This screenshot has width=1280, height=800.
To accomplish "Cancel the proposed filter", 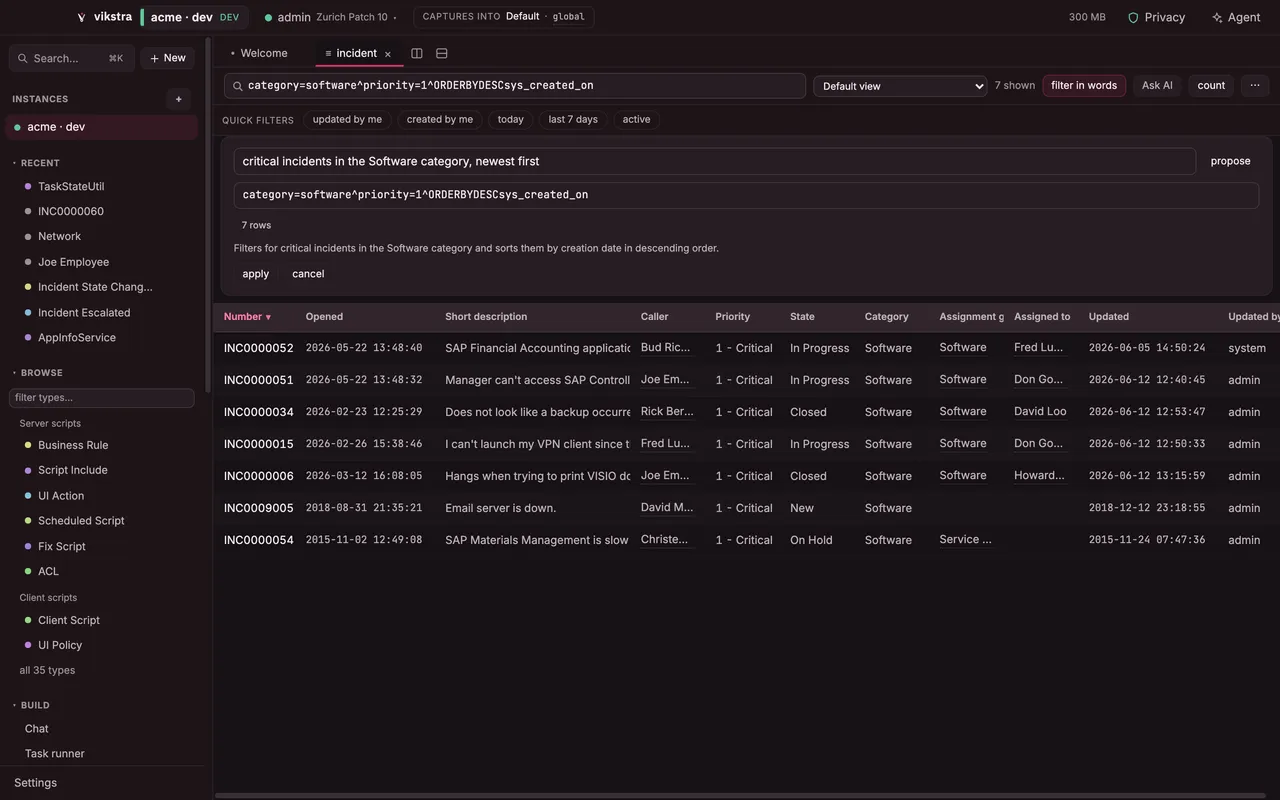I will pos(308,274).
